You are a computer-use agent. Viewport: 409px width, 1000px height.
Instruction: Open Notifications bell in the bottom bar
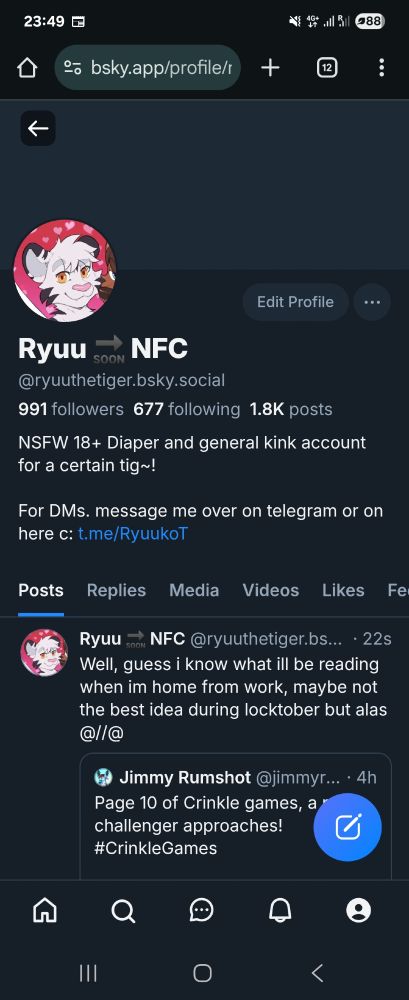point(279,910)
